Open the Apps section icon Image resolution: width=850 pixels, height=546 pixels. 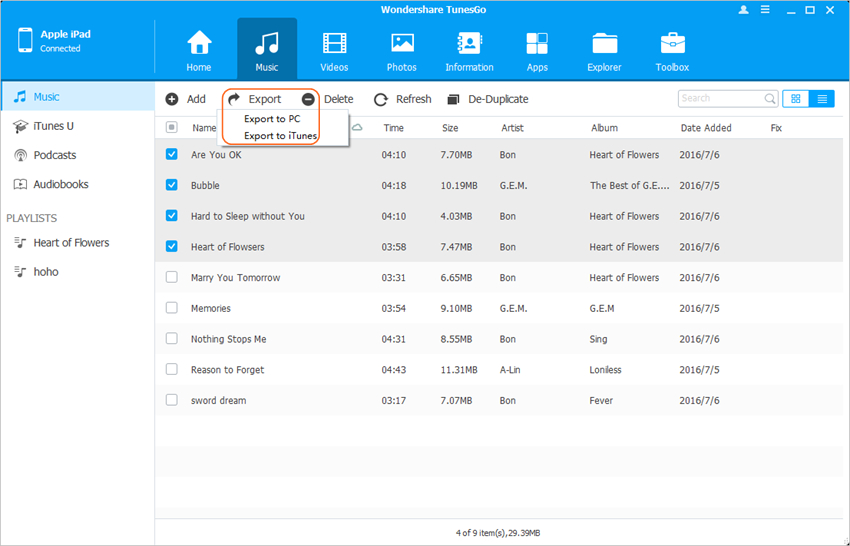pyautogui.click(x=537, y=44)
